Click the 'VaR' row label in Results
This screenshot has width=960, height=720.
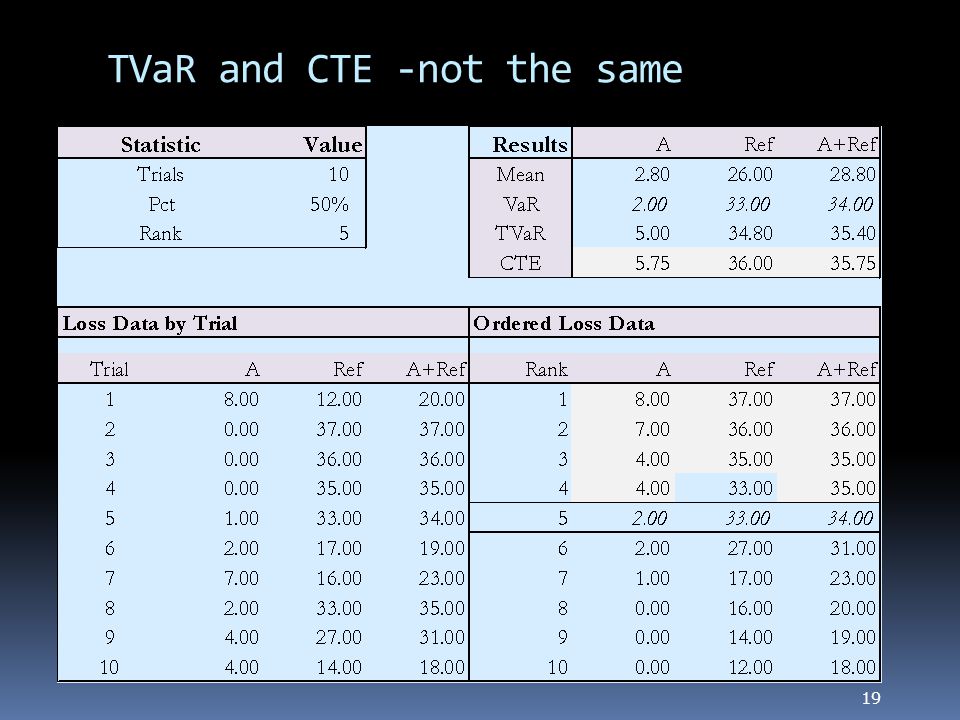tap(521, 204)
